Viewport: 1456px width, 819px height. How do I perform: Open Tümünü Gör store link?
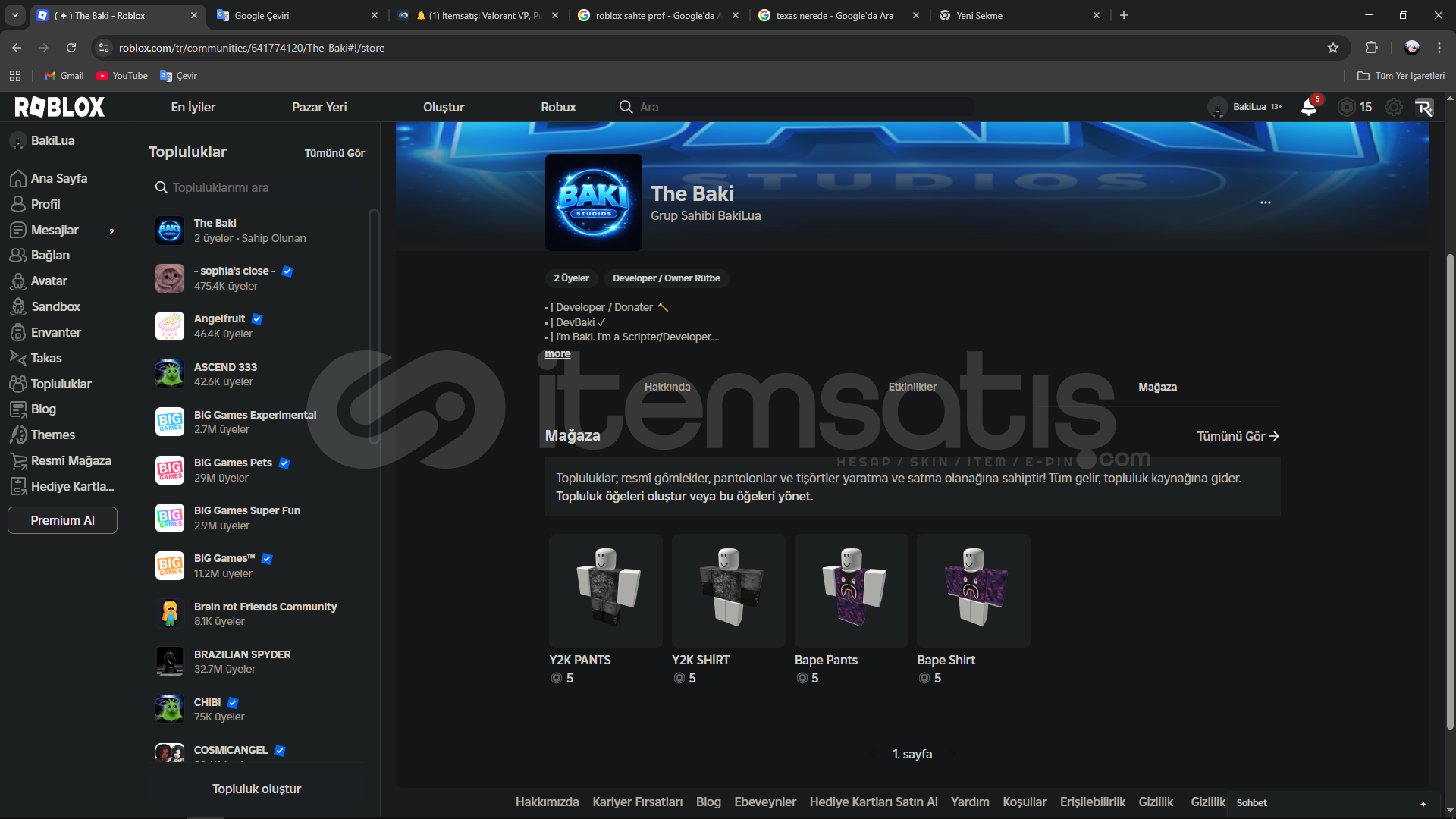(x=1238, y=436)
